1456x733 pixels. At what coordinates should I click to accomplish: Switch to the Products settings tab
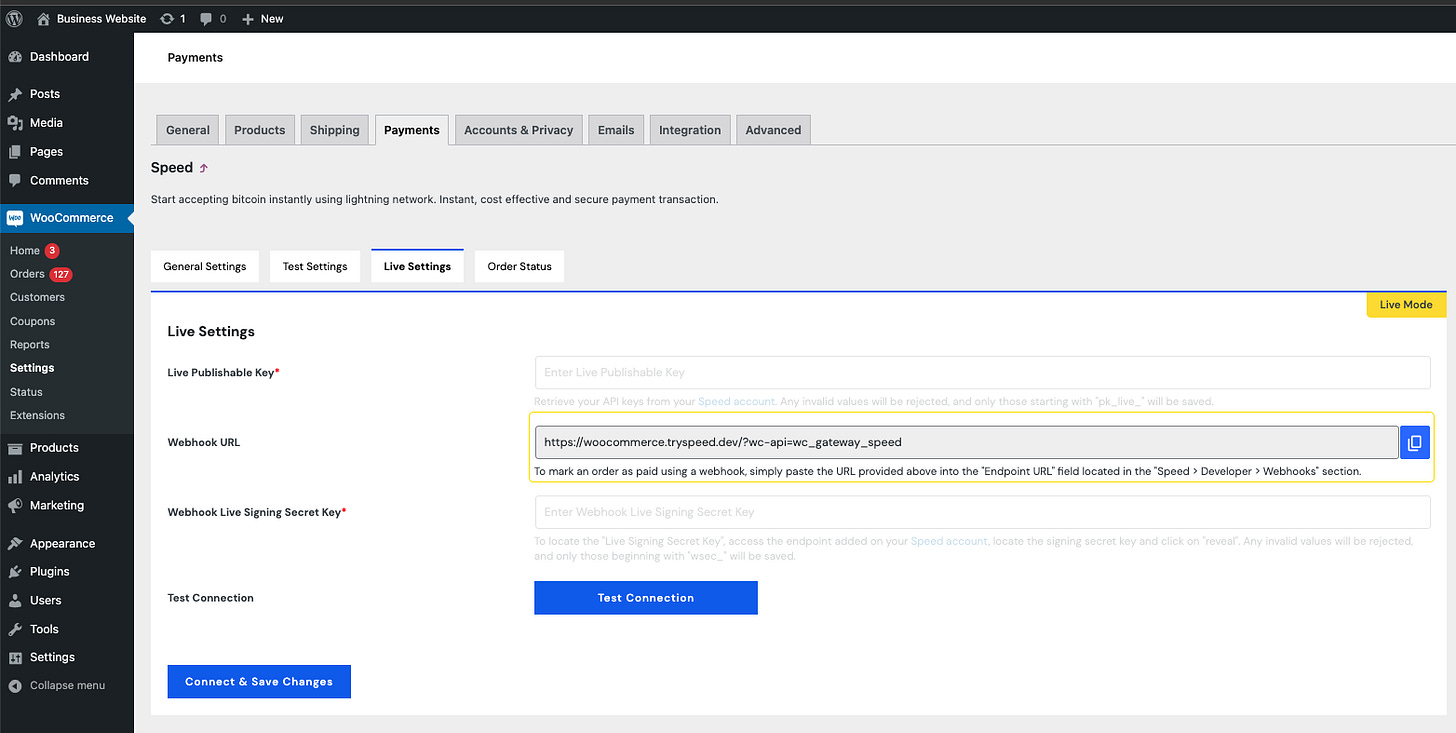click(x=260, y=130)
